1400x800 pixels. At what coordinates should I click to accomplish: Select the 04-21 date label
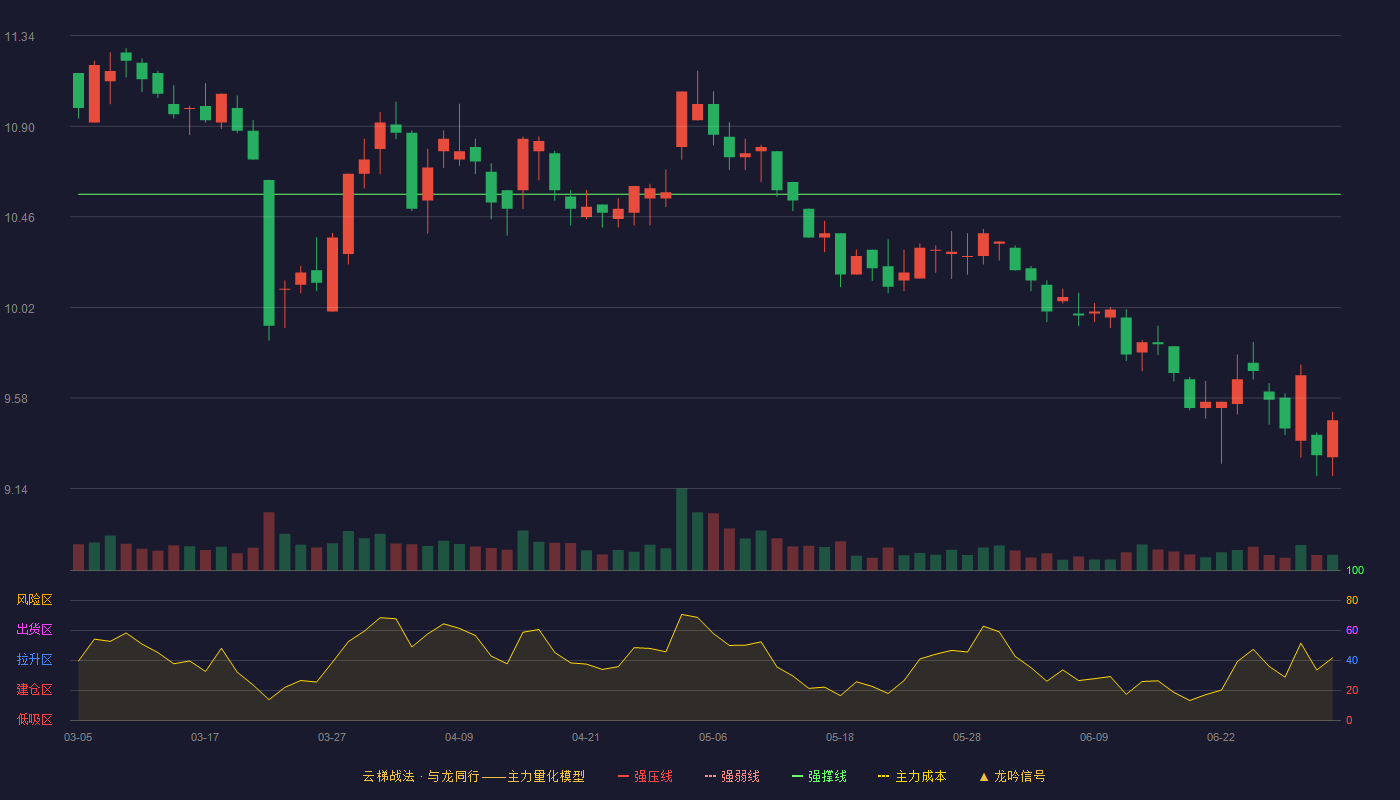pyautogui.click(x=586, y=737)
